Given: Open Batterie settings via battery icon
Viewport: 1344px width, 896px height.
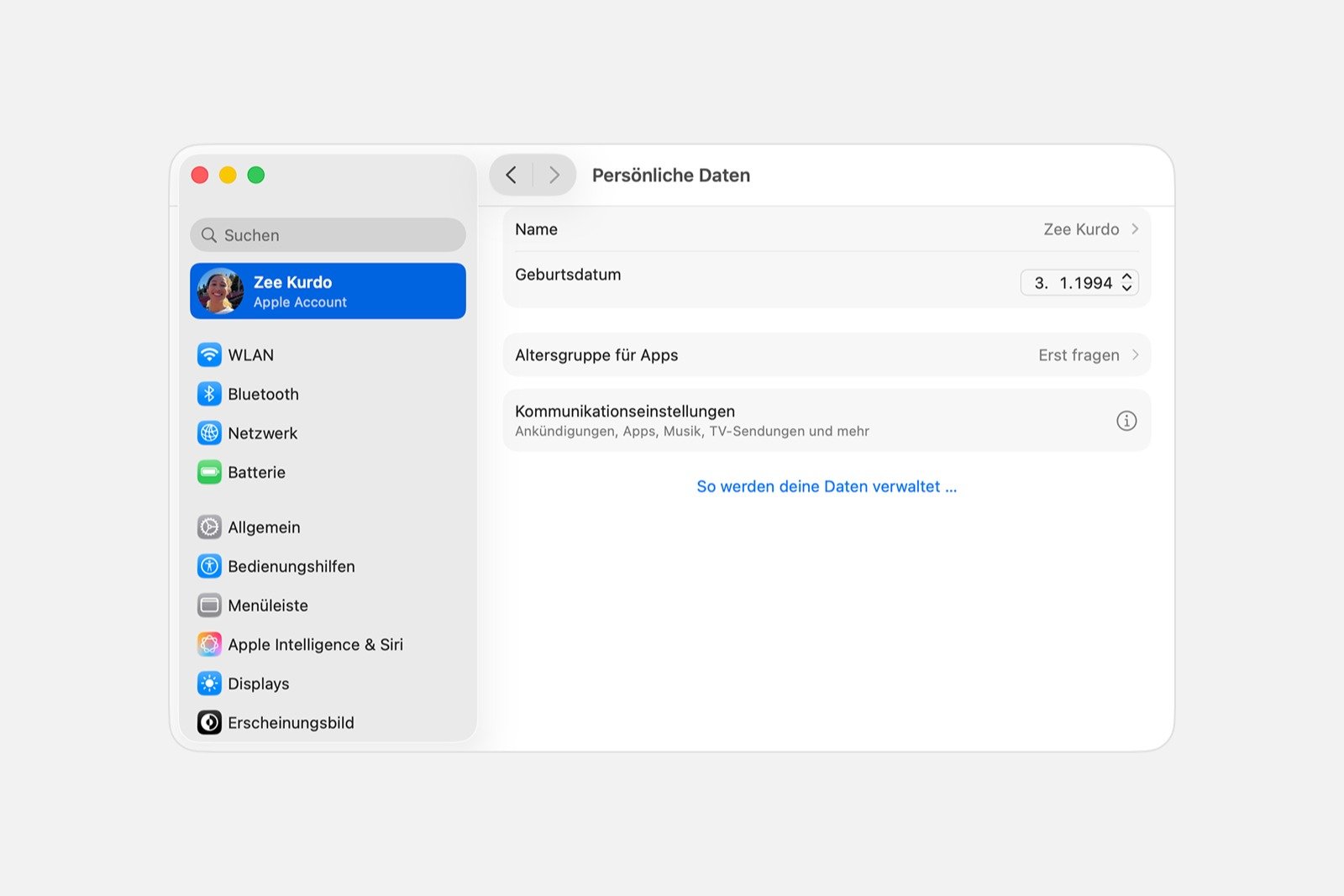Looking at the screenshot, I should click(209, 473).
